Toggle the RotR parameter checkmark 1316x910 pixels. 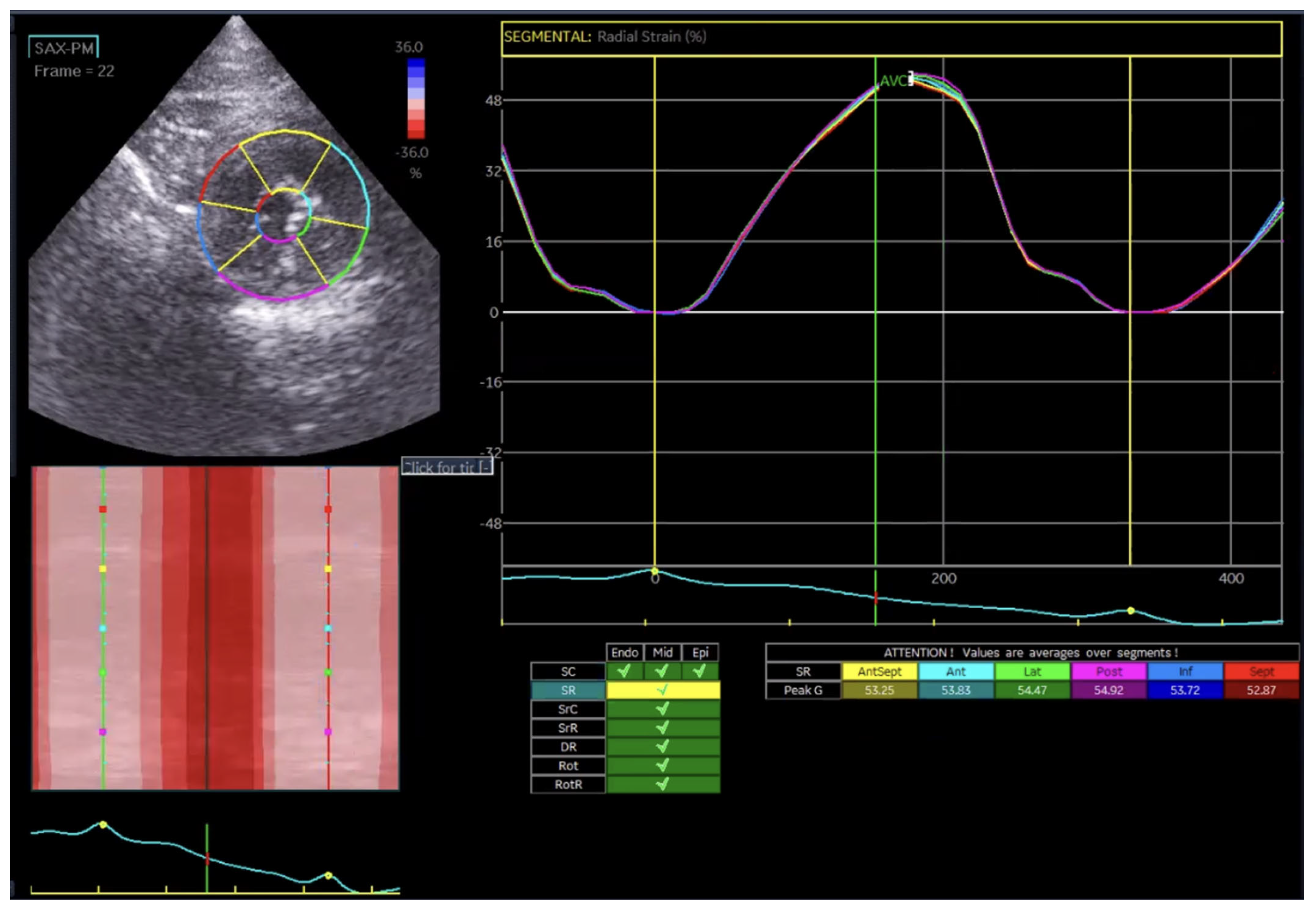662,784
